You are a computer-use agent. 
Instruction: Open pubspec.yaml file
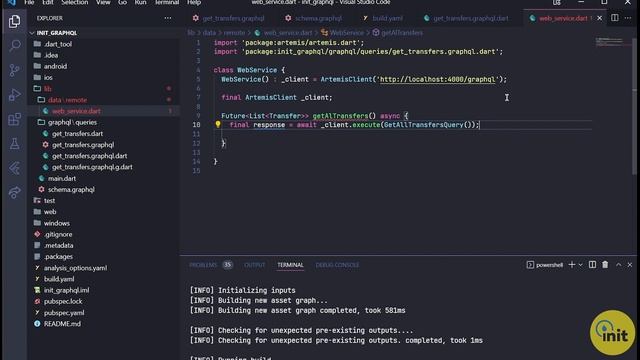click(64, 313)
